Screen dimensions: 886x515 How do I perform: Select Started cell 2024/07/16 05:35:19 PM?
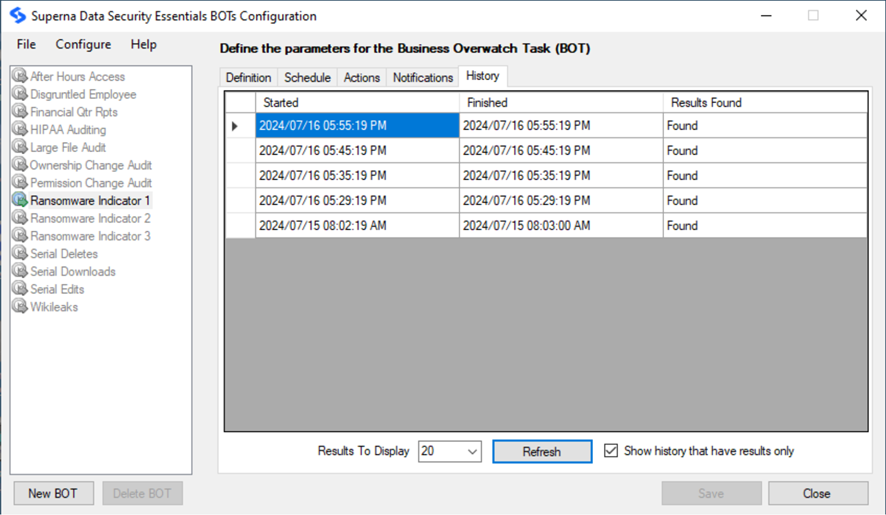point(357,175)
